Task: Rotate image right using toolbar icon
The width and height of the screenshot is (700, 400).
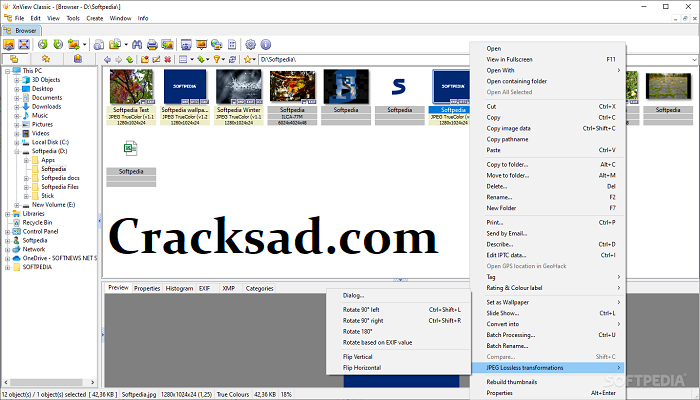Action: pyautogui.click(x=58, y=44)
